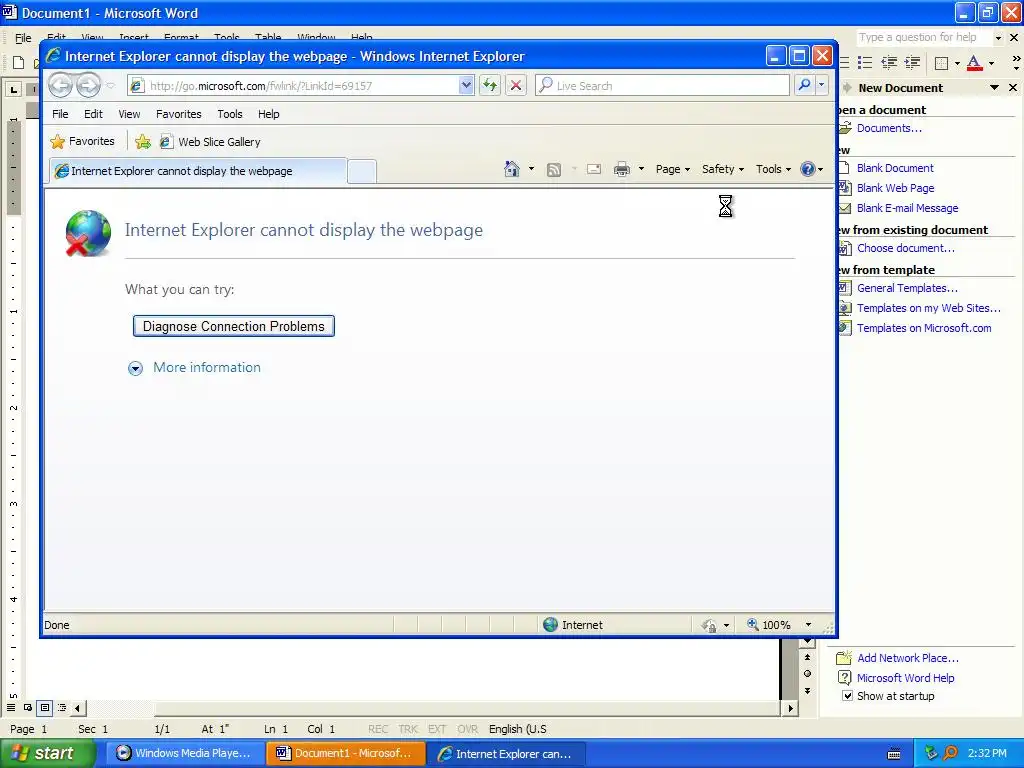Click the IE Help question mark icon

808,170
